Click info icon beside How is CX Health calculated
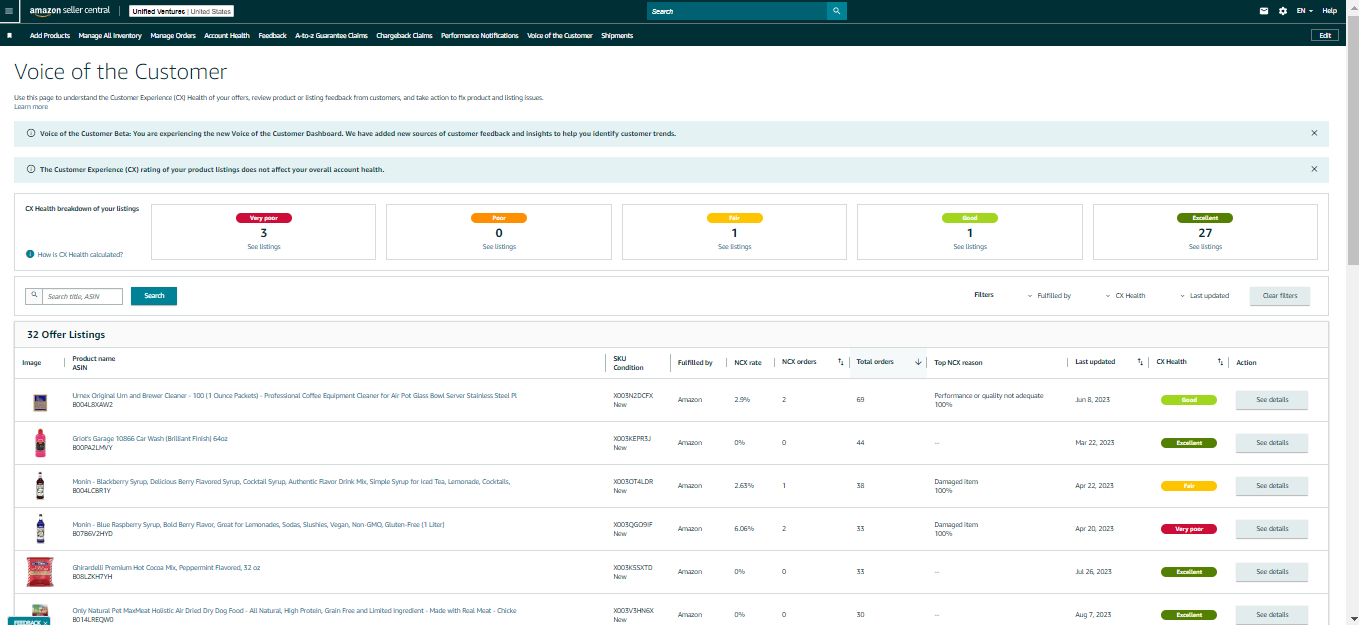 (x=30, y=254)
